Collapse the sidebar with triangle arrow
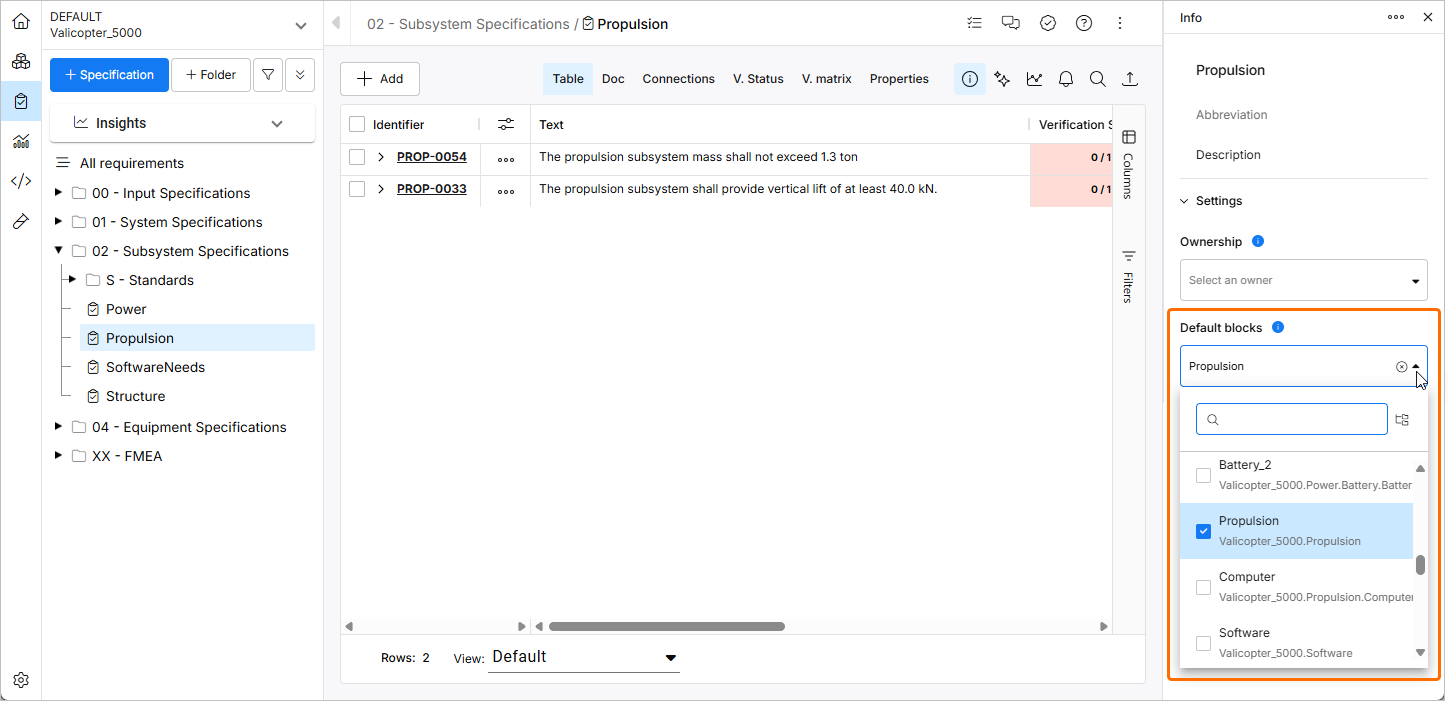 point(336,23)
